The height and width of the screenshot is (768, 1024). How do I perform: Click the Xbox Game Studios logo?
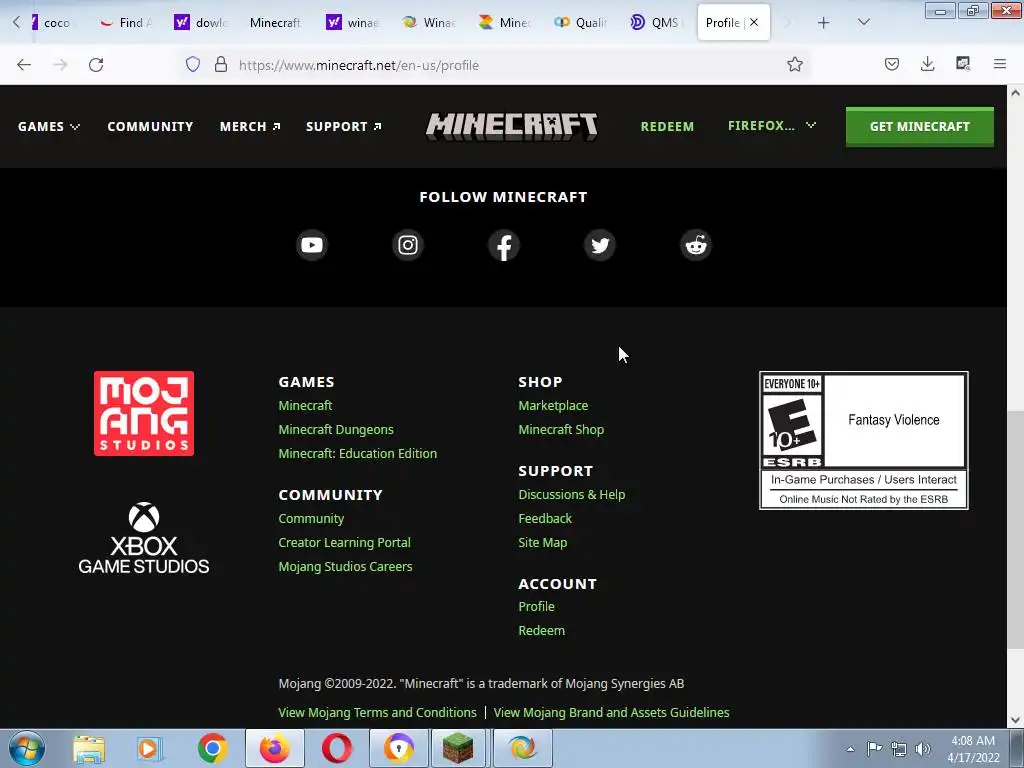[144, 538]
